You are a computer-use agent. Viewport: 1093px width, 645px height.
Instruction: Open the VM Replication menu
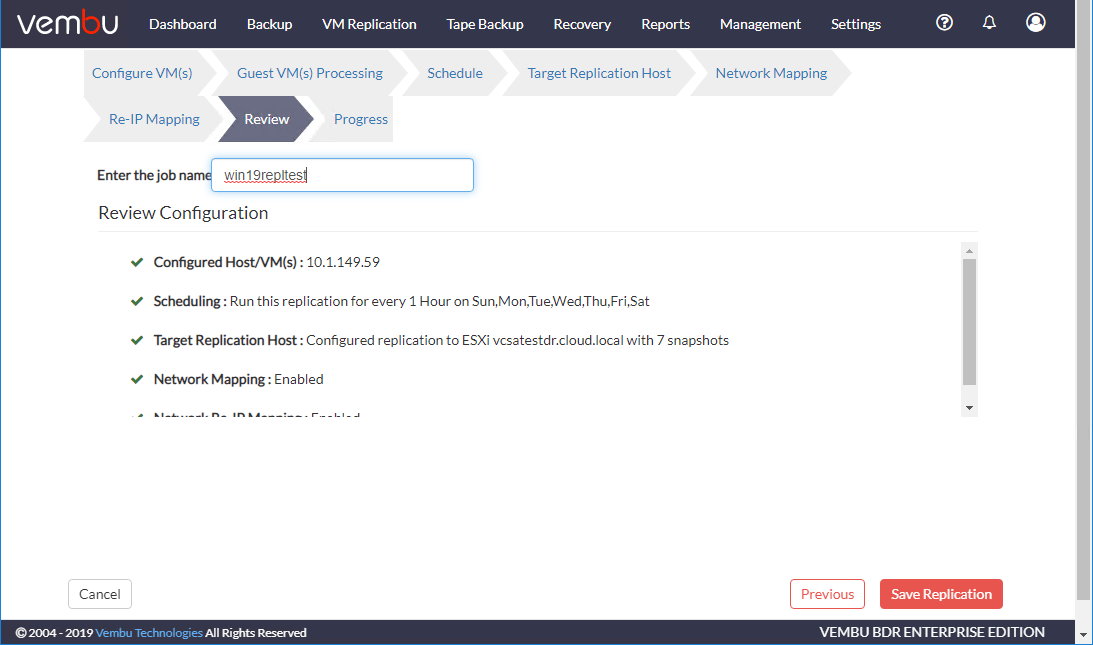point(369,24)
